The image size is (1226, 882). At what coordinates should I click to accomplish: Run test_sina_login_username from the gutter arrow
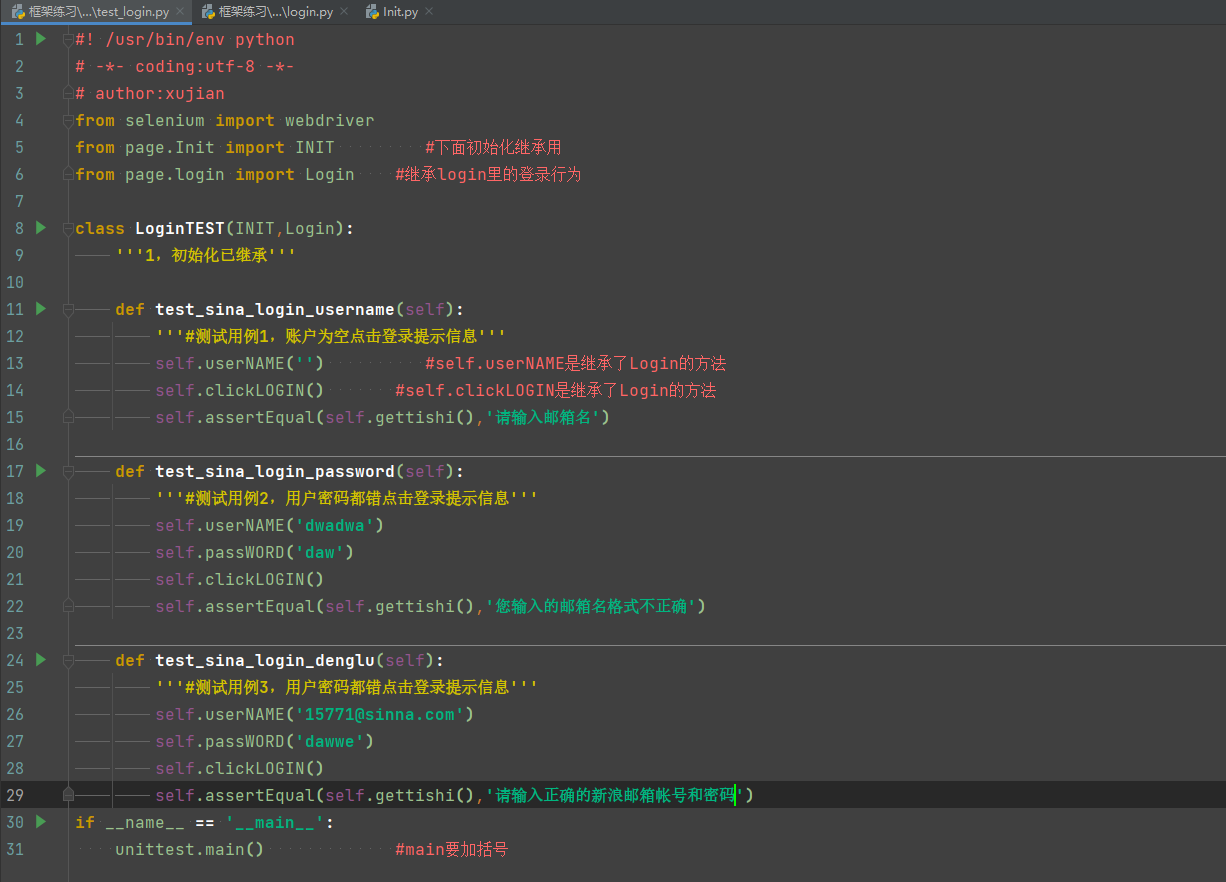(x=41, y=309)
